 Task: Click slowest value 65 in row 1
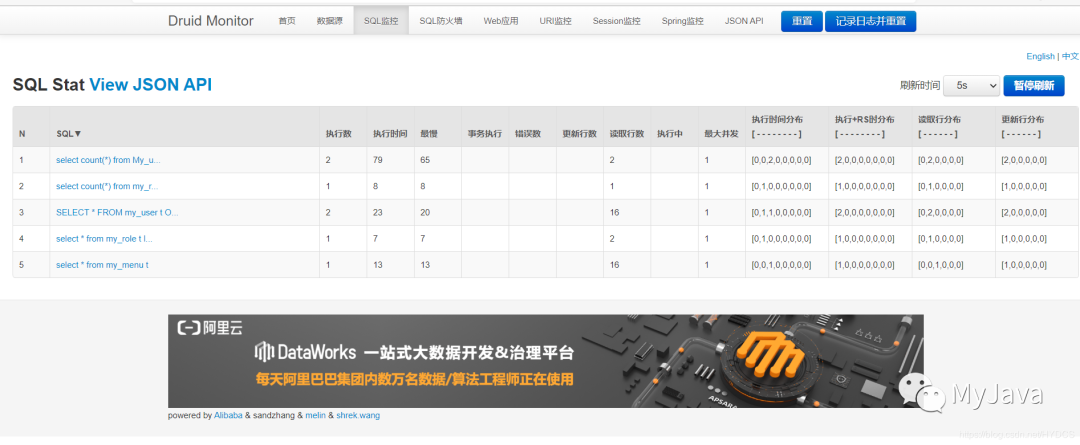point(425,160)
